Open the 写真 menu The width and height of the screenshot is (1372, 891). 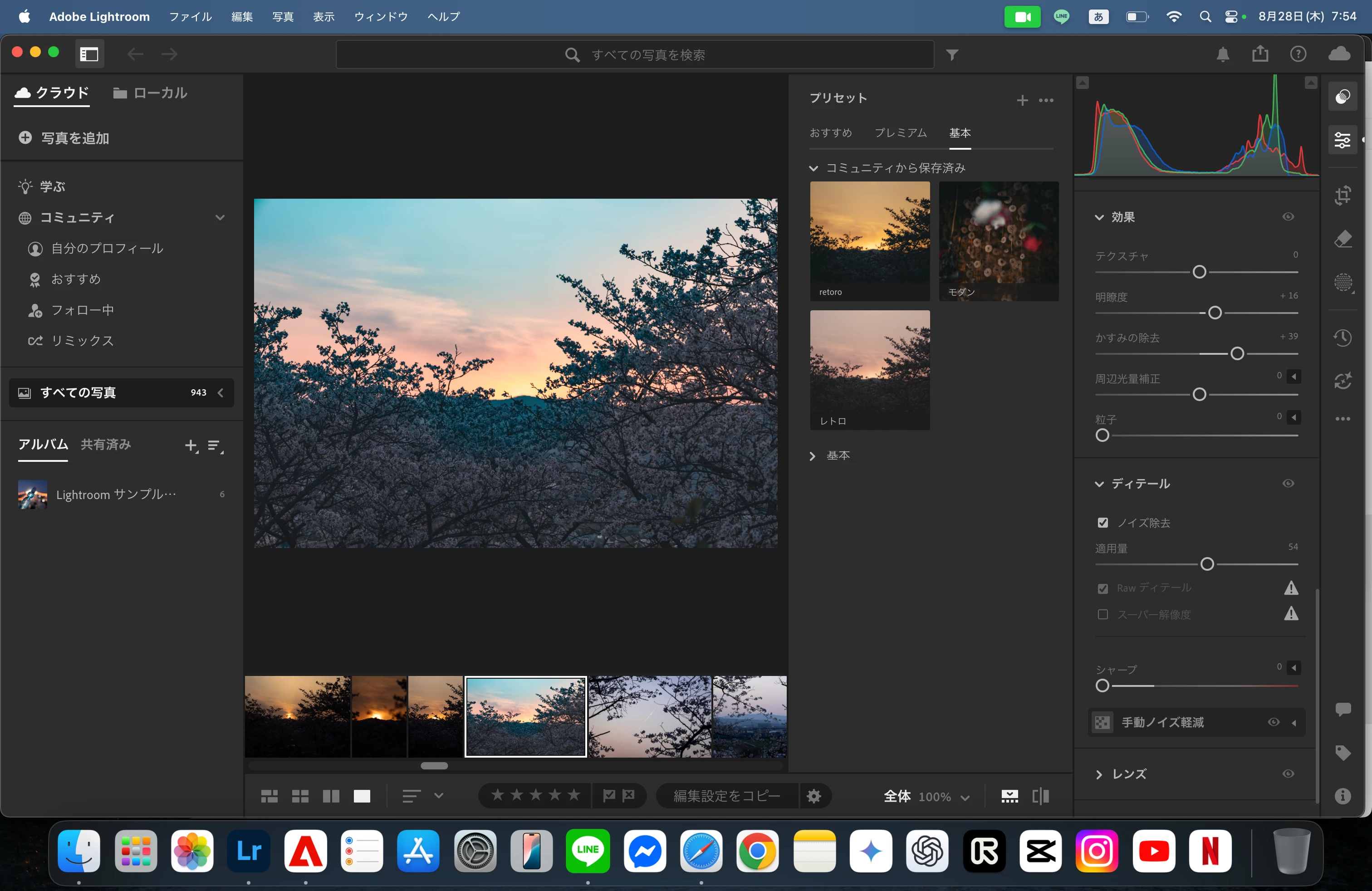[283, 17]
